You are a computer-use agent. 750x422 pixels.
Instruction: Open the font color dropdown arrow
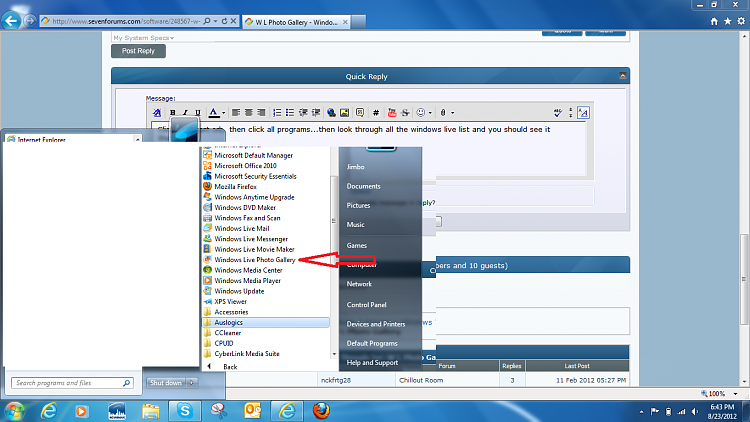(x=223, y=113)
